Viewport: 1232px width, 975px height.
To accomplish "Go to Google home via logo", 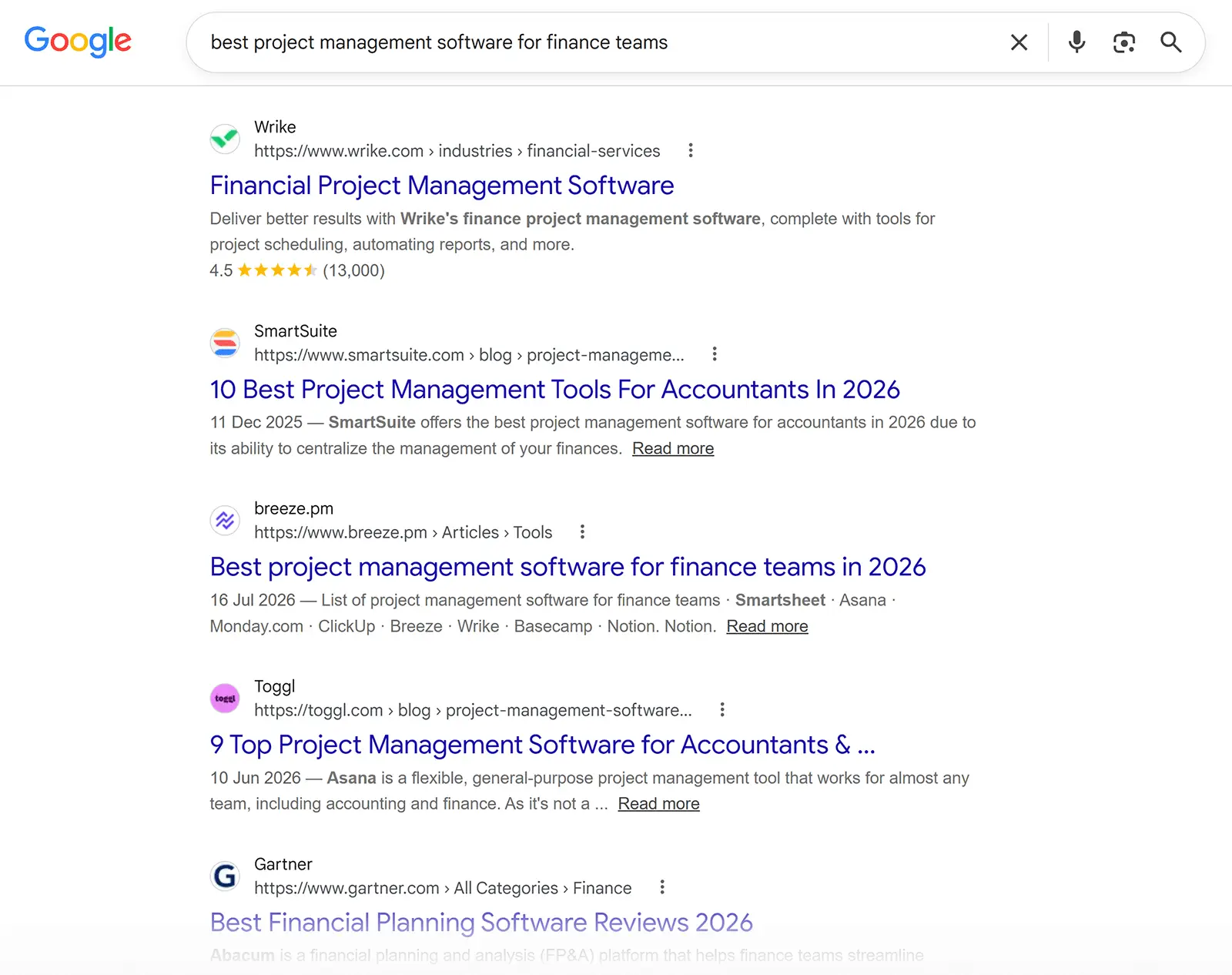I will 78,42.
